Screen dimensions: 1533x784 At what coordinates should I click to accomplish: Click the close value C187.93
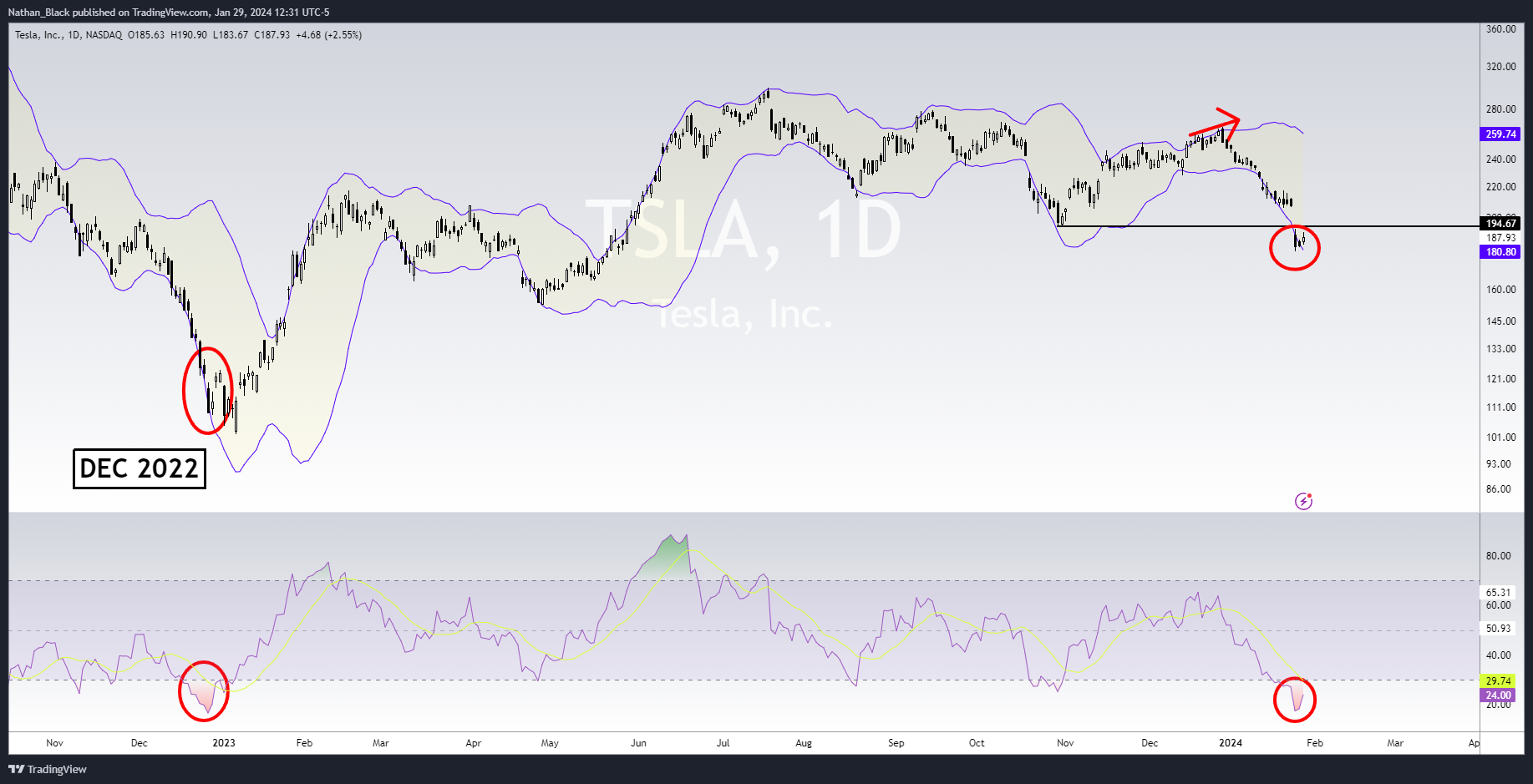coord(272,35)
